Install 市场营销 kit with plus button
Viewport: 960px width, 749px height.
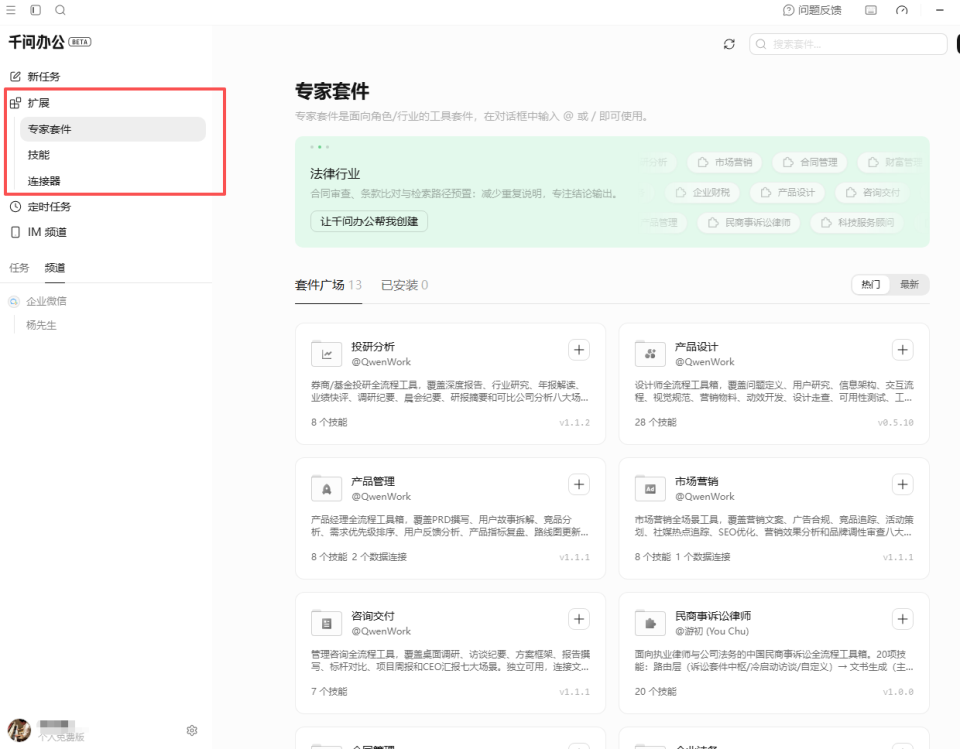[902, 484]
